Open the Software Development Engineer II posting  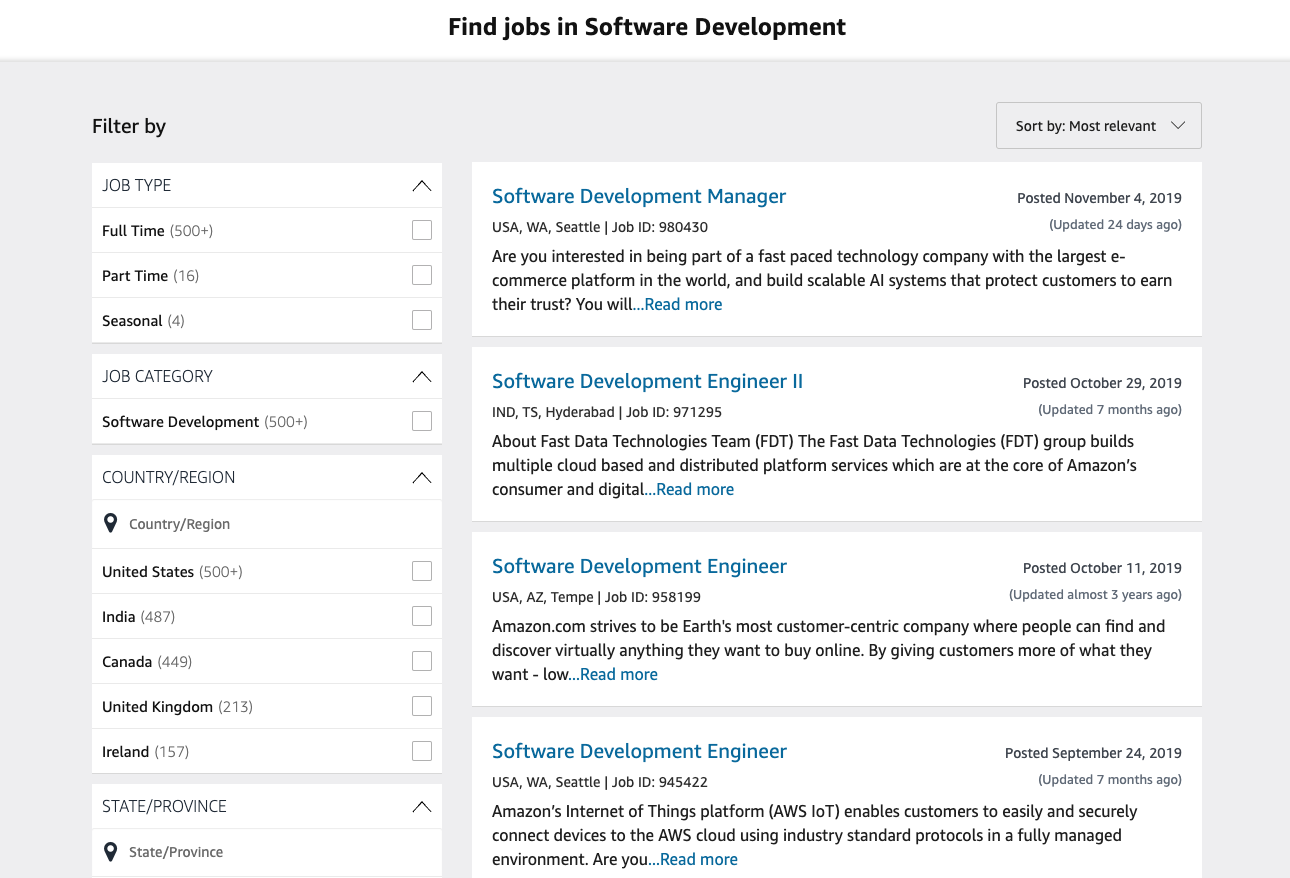click(x=647, y=382)
